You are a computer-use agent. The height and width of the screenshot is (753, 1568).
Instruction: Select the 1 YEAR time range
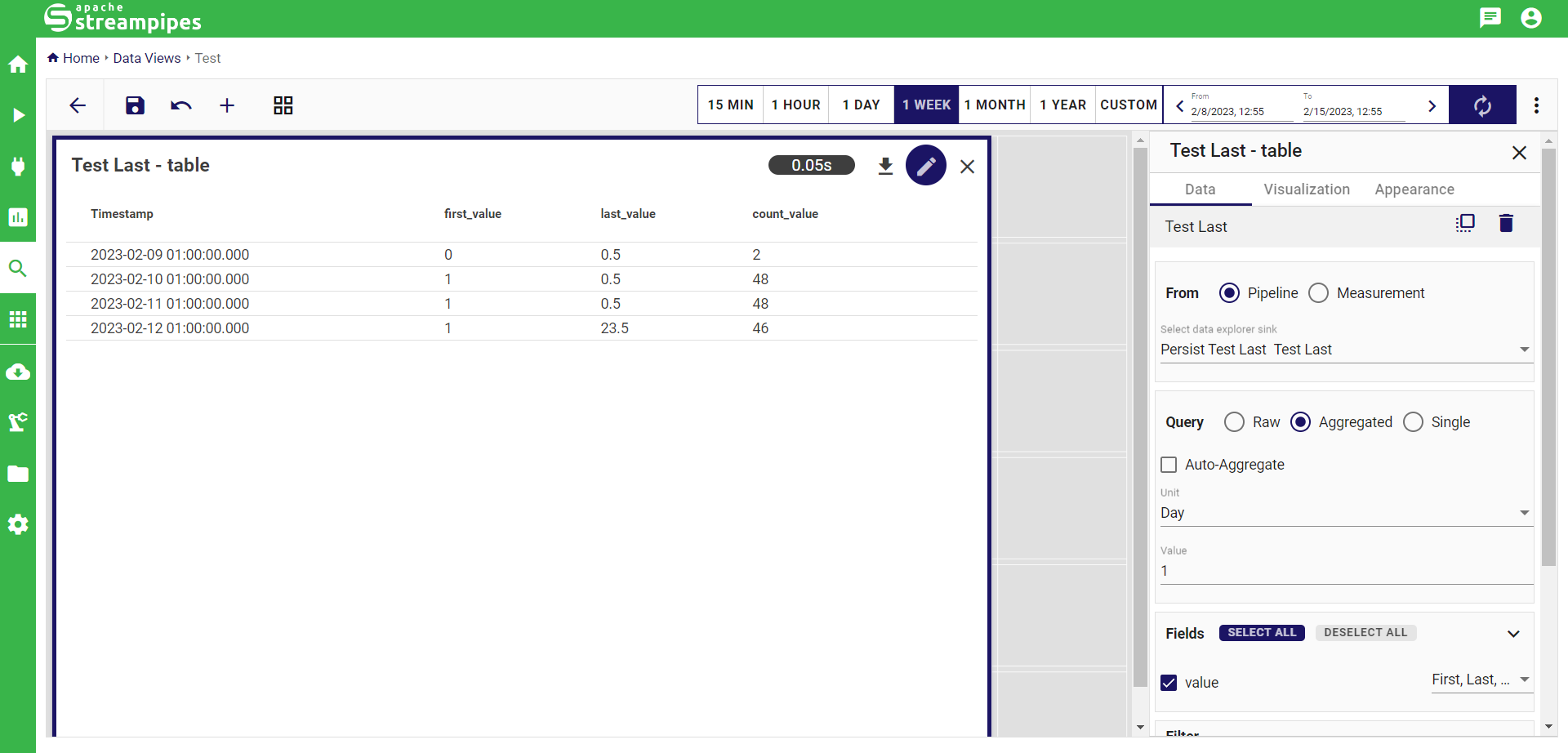pyautogui.click(x=1063, y=105)
